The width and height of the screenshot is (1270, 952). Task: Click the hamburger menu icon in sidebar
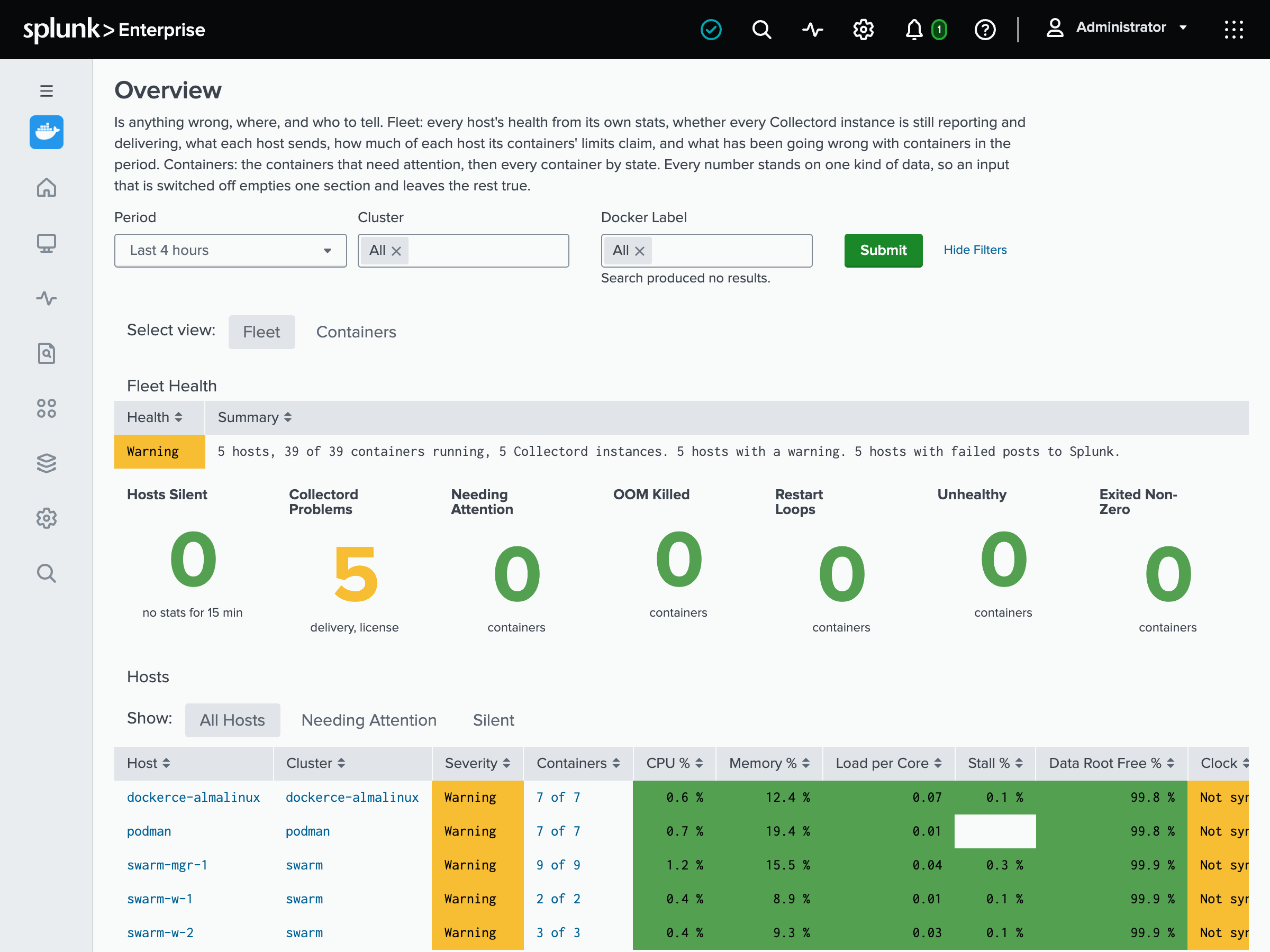47,90
